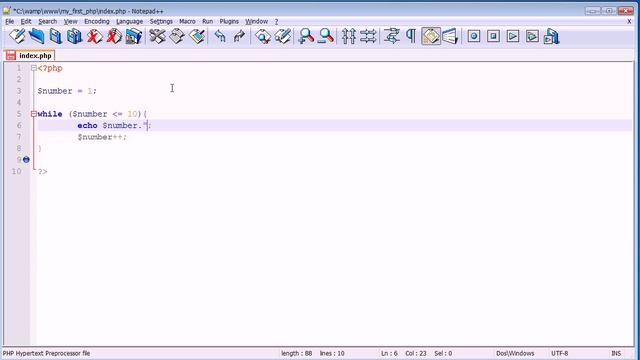Click the closing '?>' tag
This screenshot has height=360, width=640.
coord(42,171)
